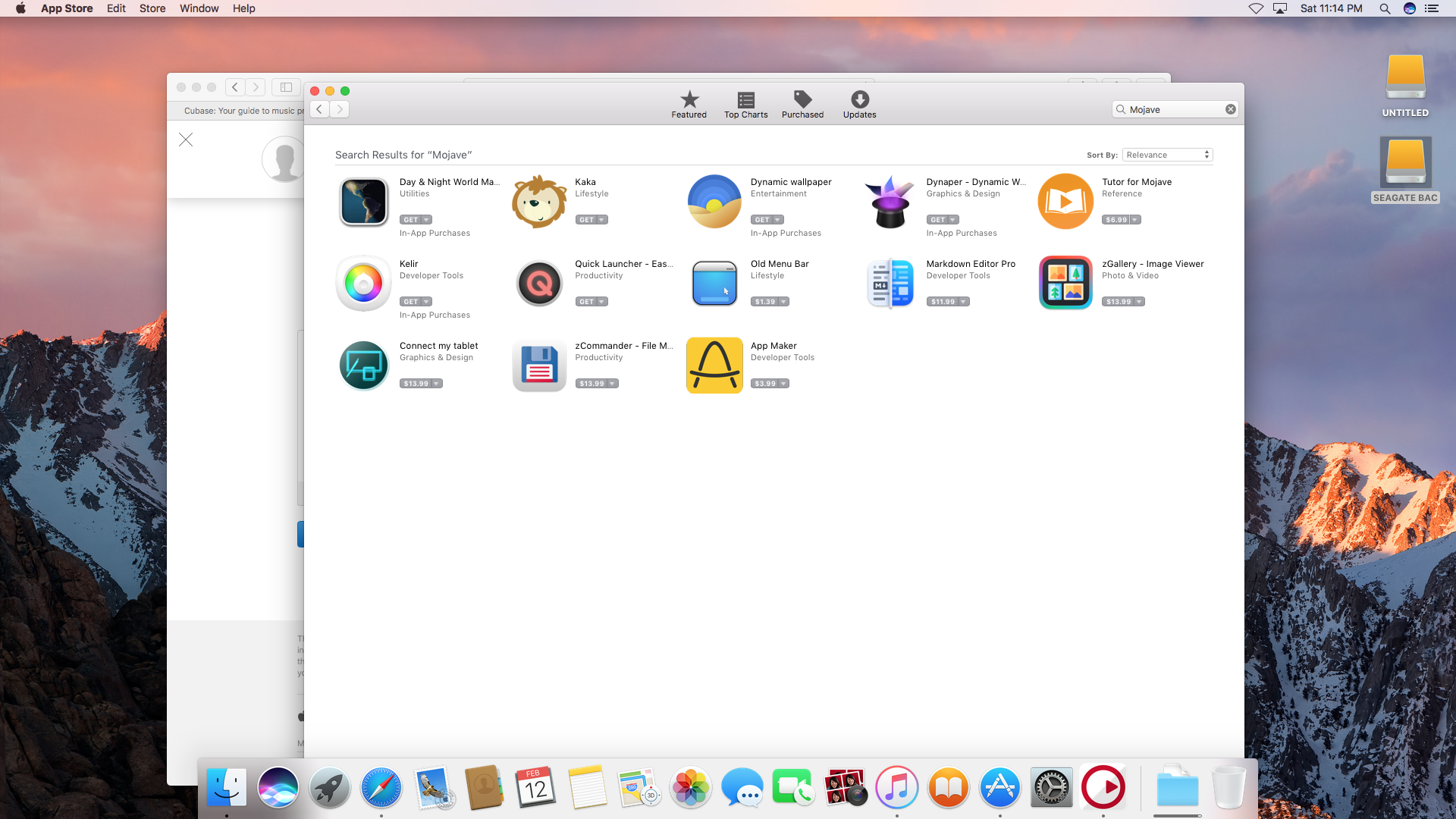Open Dynaper magic hat icon

click(890, 202)
